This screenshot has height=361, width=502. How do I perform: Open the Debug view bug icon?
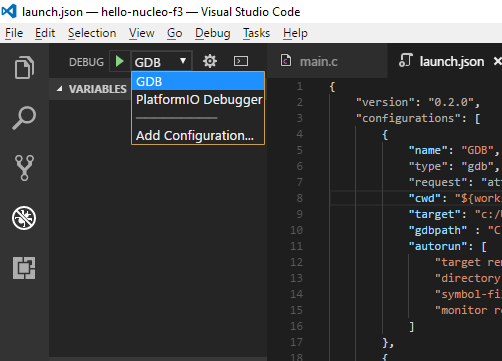point(24,218)
